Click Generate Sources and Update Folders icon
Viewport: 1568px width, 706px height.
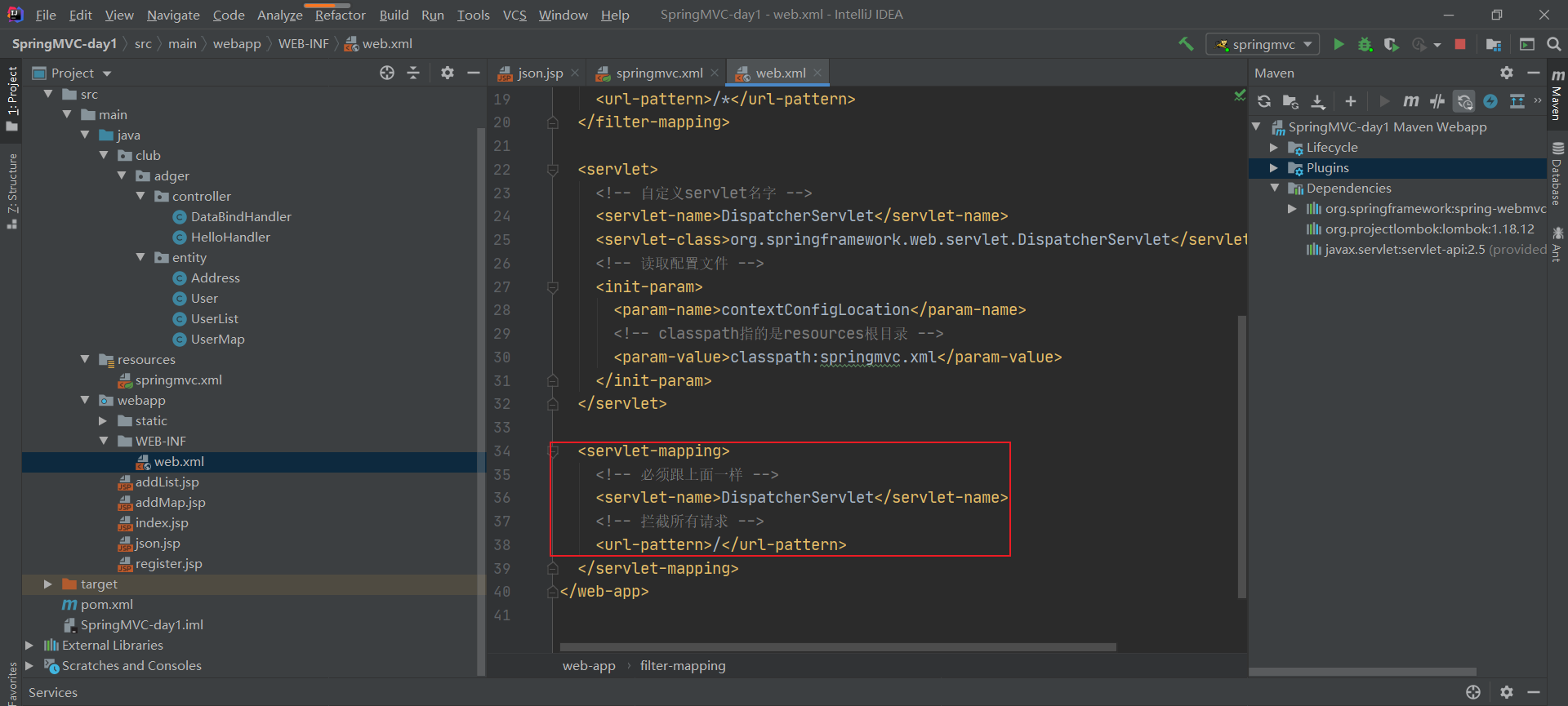[1290, 101]
